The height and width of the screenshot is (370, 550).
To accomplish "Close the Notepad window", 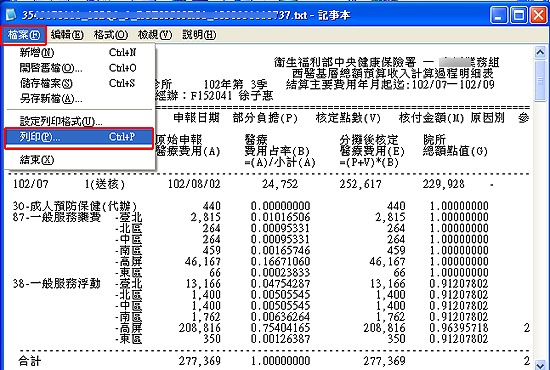I will (x=538, y=15).
